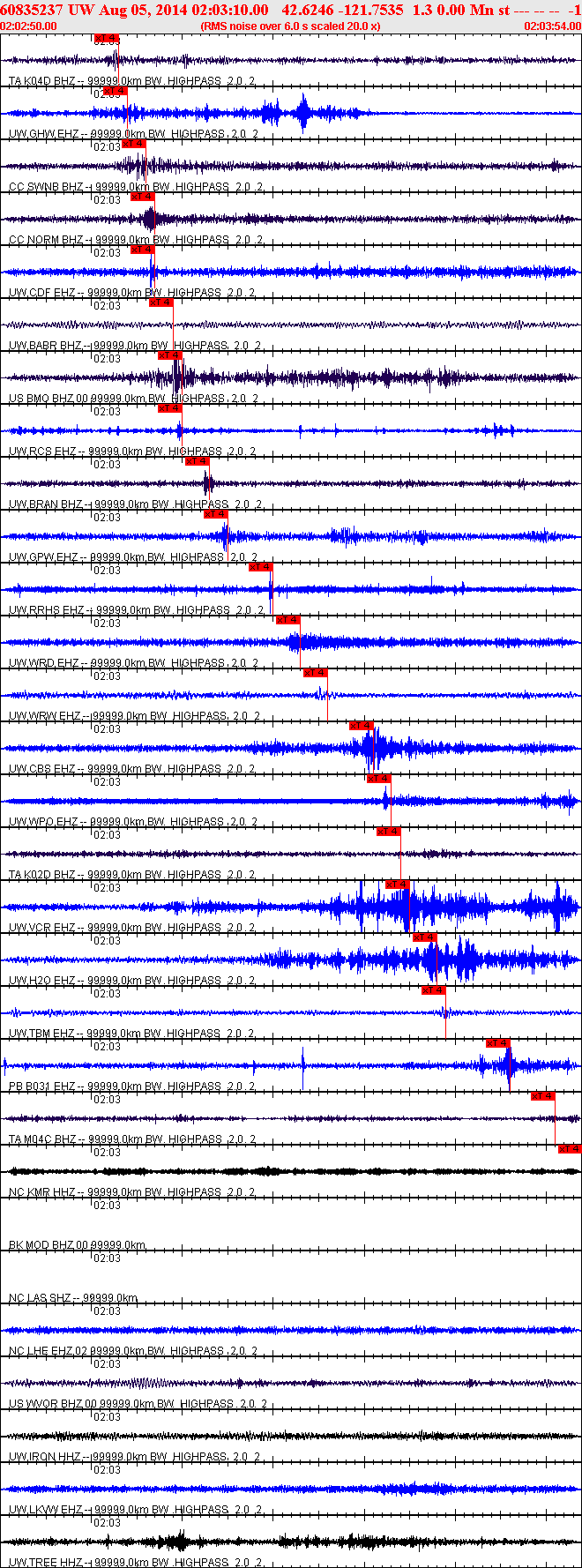Click the black UW.TREE HHZ waveform trace
This screenshot has height=1568, width=582.
click(x=291, y=1542)
